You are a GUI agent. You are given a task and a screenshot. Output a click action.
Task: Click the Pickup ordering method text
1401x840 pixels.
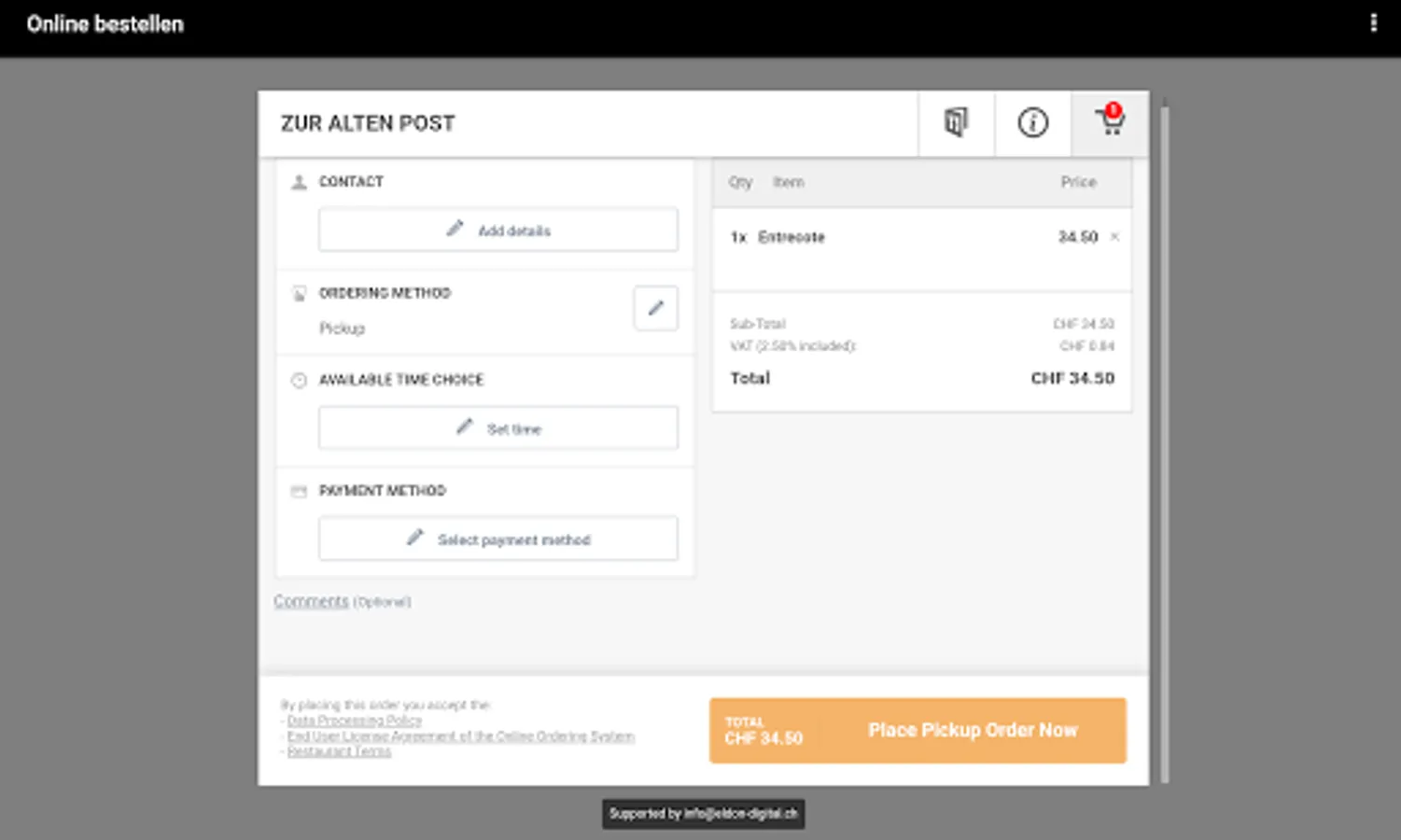pos(342,329)
